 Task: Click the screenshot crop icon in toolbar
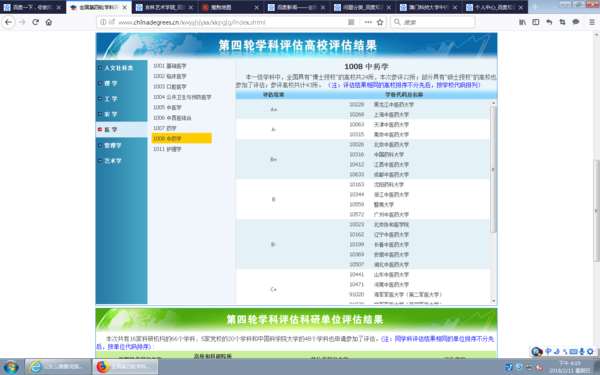point(562,22)
